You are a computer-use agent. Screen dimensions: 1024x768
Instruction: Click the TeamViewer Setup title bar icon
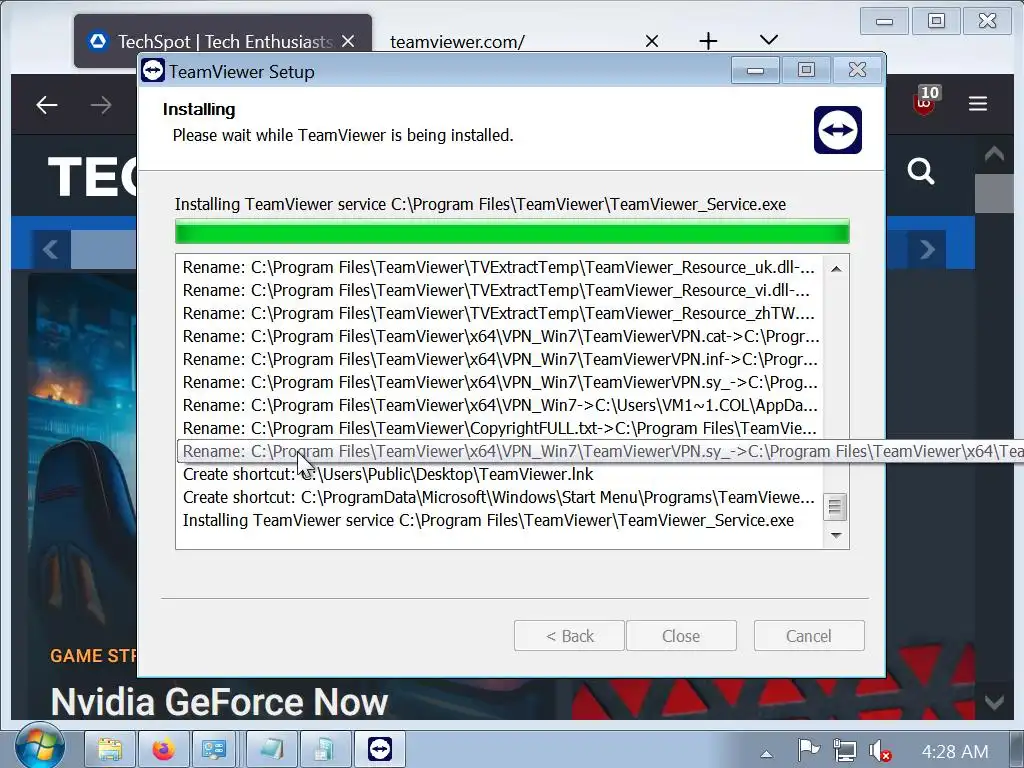pyautogui.click(x=153, y=71)
